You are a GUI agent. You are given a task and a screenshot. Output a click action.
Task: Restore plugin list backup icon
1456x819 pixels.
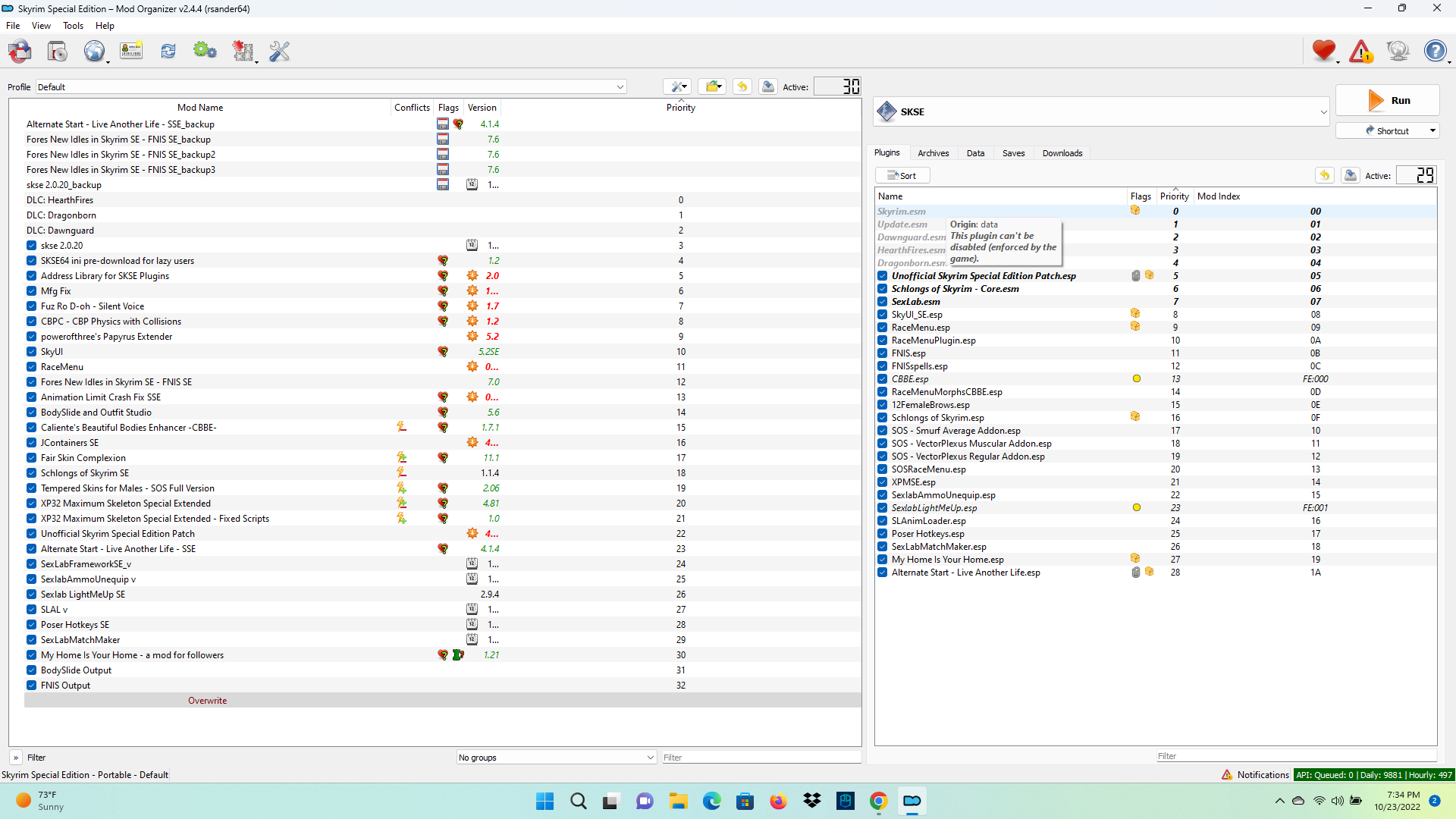pos(1325,175)
